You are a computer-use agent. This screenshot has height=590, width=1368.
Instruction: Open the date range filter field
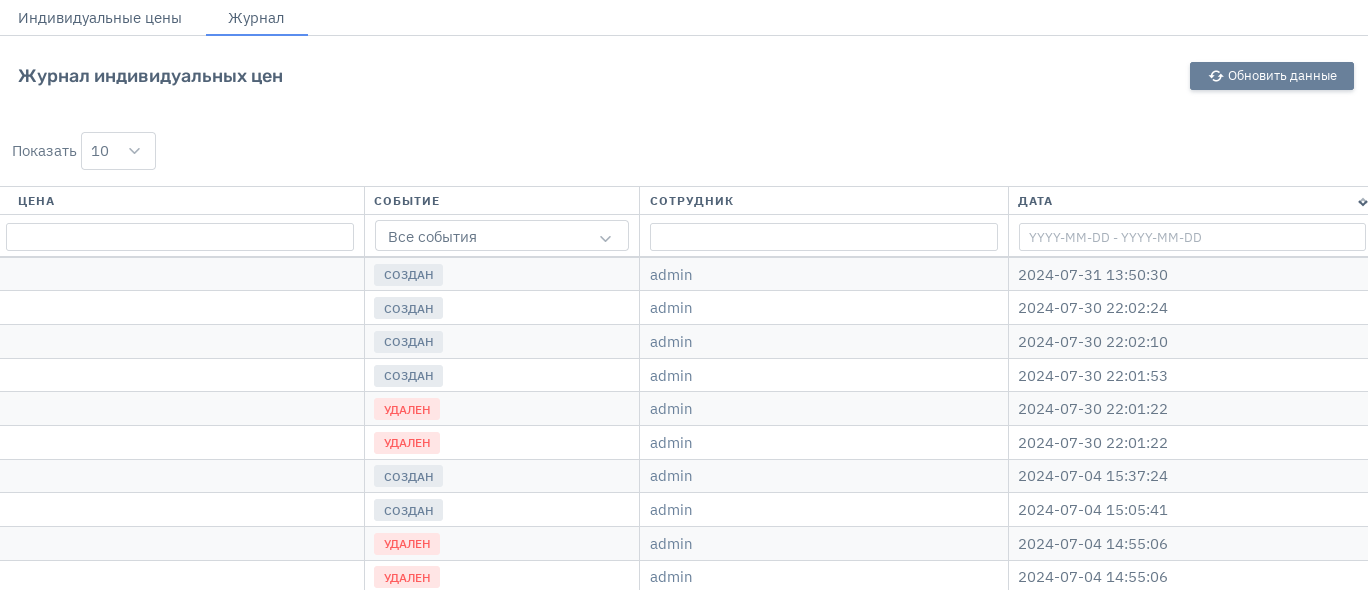1191,237
